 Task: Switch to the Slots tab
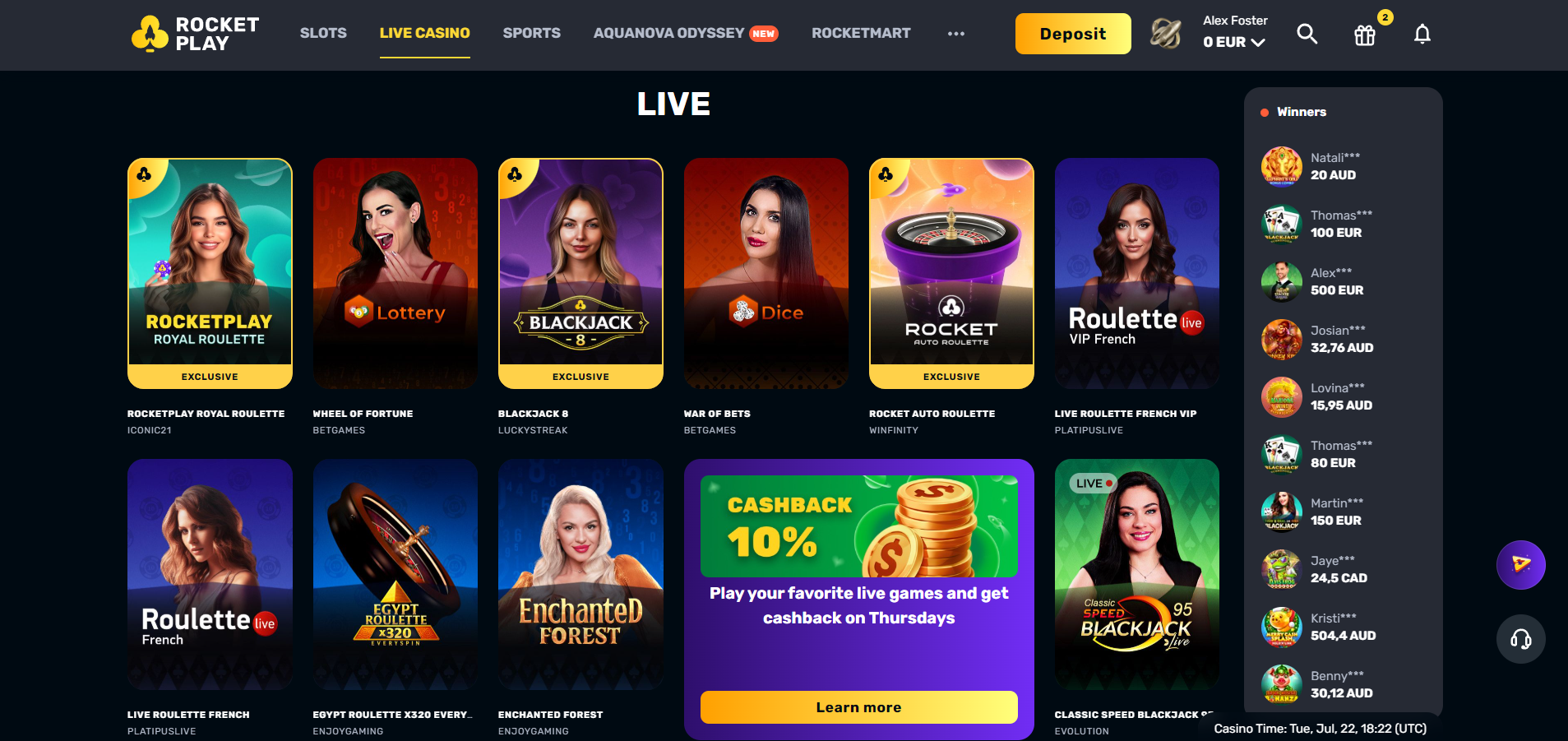(x=323, y=33)
